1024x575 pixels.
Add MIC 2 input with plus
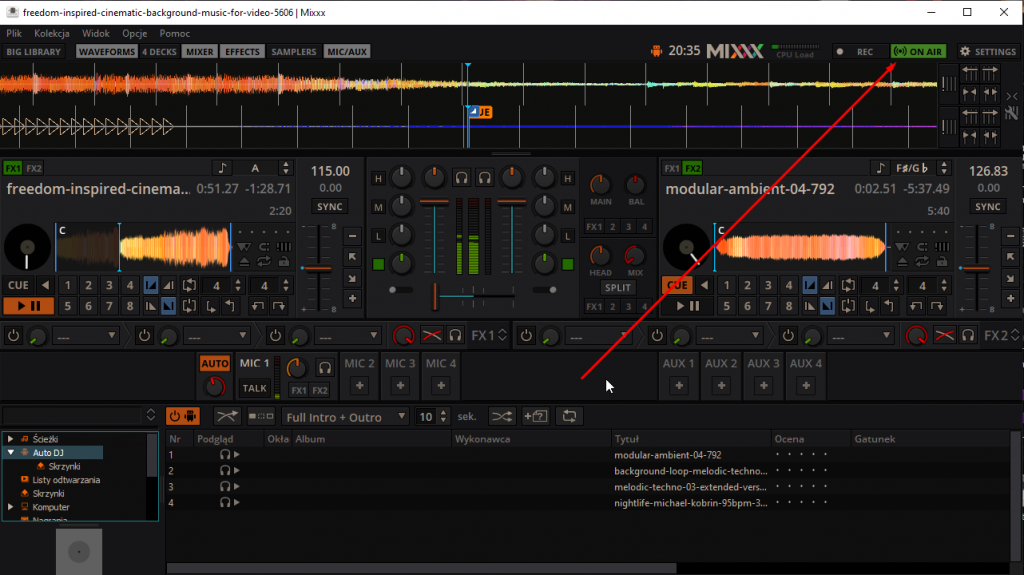pos(360,386)
